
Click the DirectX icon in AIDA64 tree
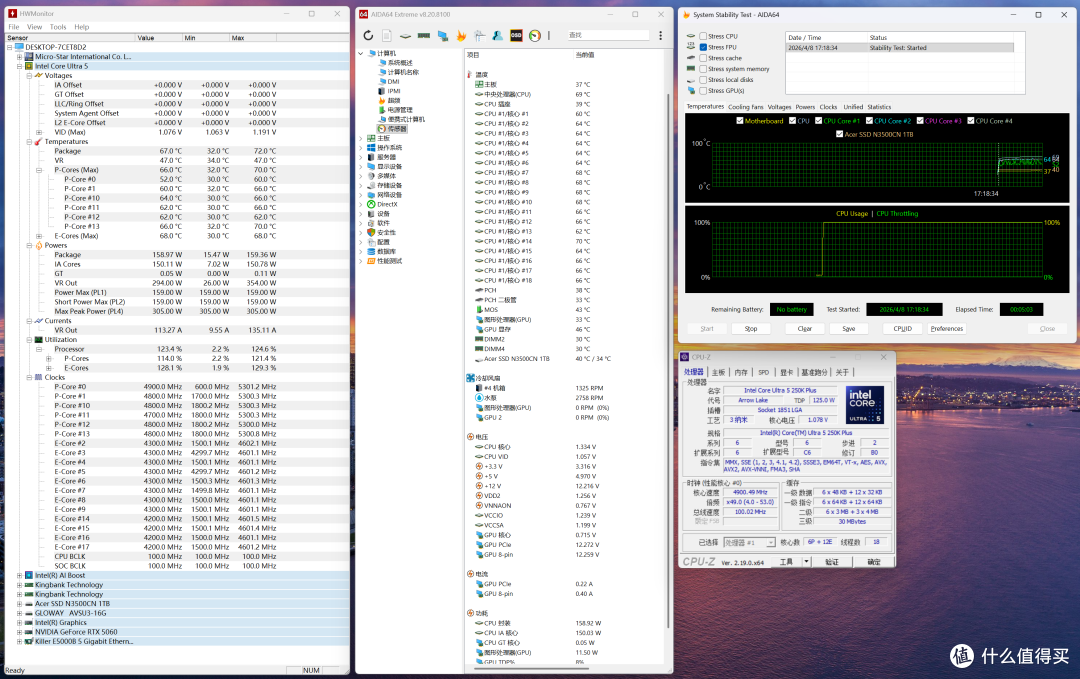coord(371,205)
